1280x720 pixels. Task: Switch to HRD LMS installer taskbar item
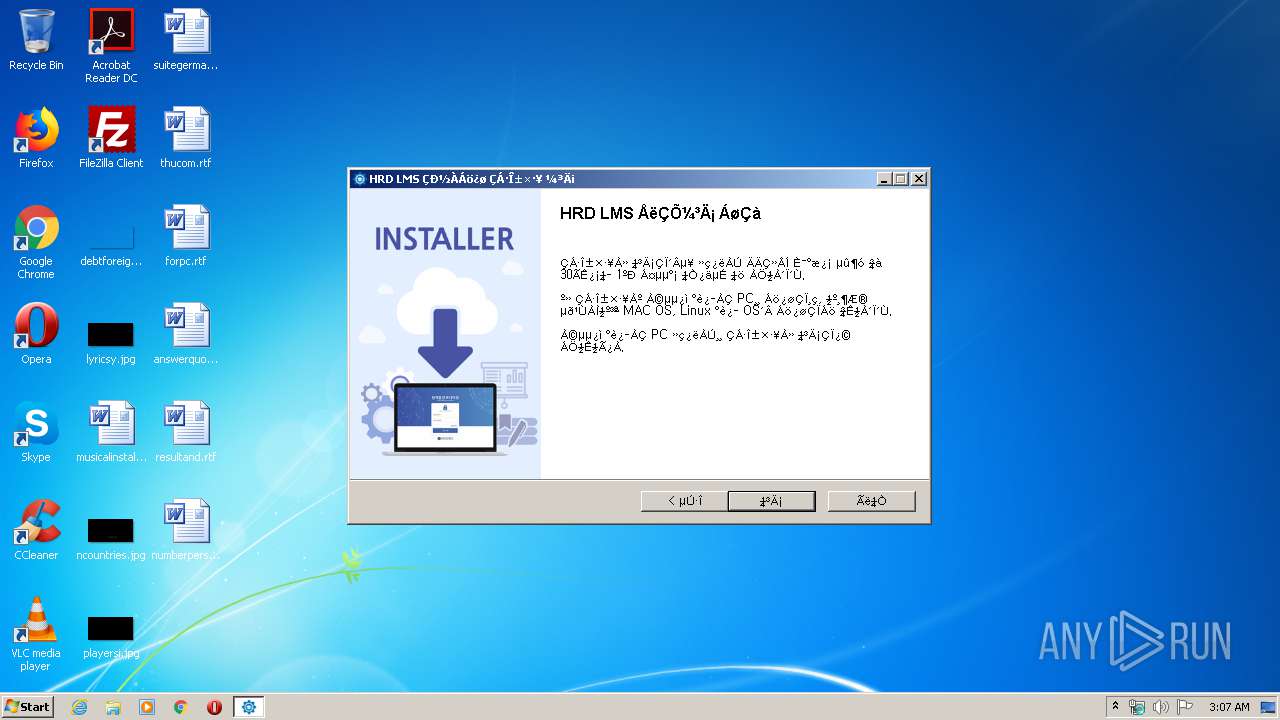[x=248, y=707]
